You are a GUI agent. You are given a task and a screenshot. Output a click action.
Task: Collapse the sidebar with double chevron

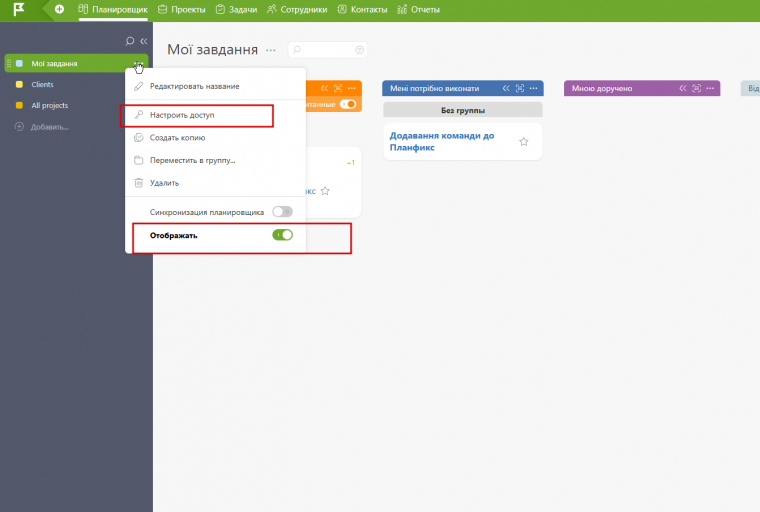pyautogui.click(x=143, y=41)
